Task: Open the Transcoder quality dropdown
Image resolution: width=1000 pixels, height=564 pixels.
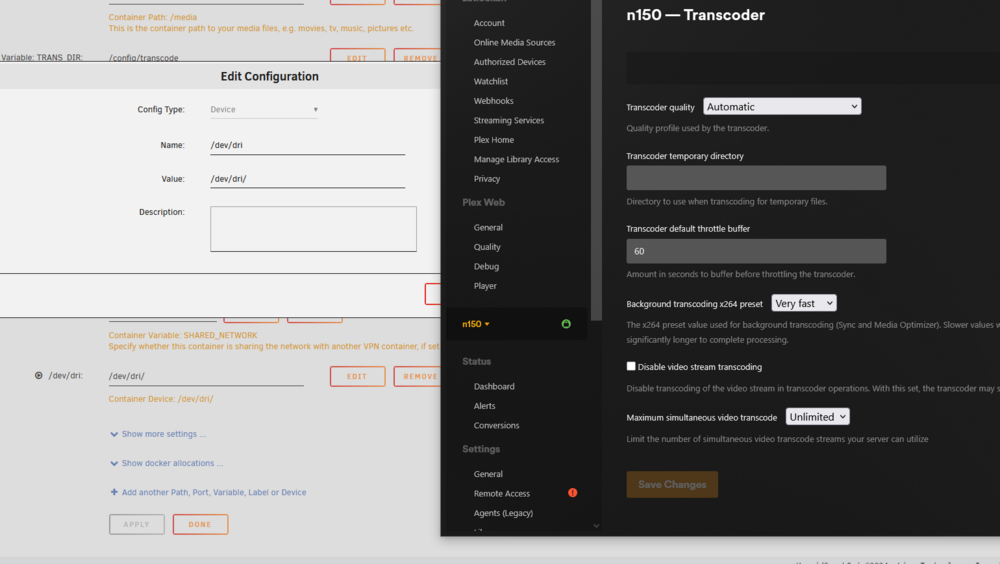Action: click(x=782, y=107)
